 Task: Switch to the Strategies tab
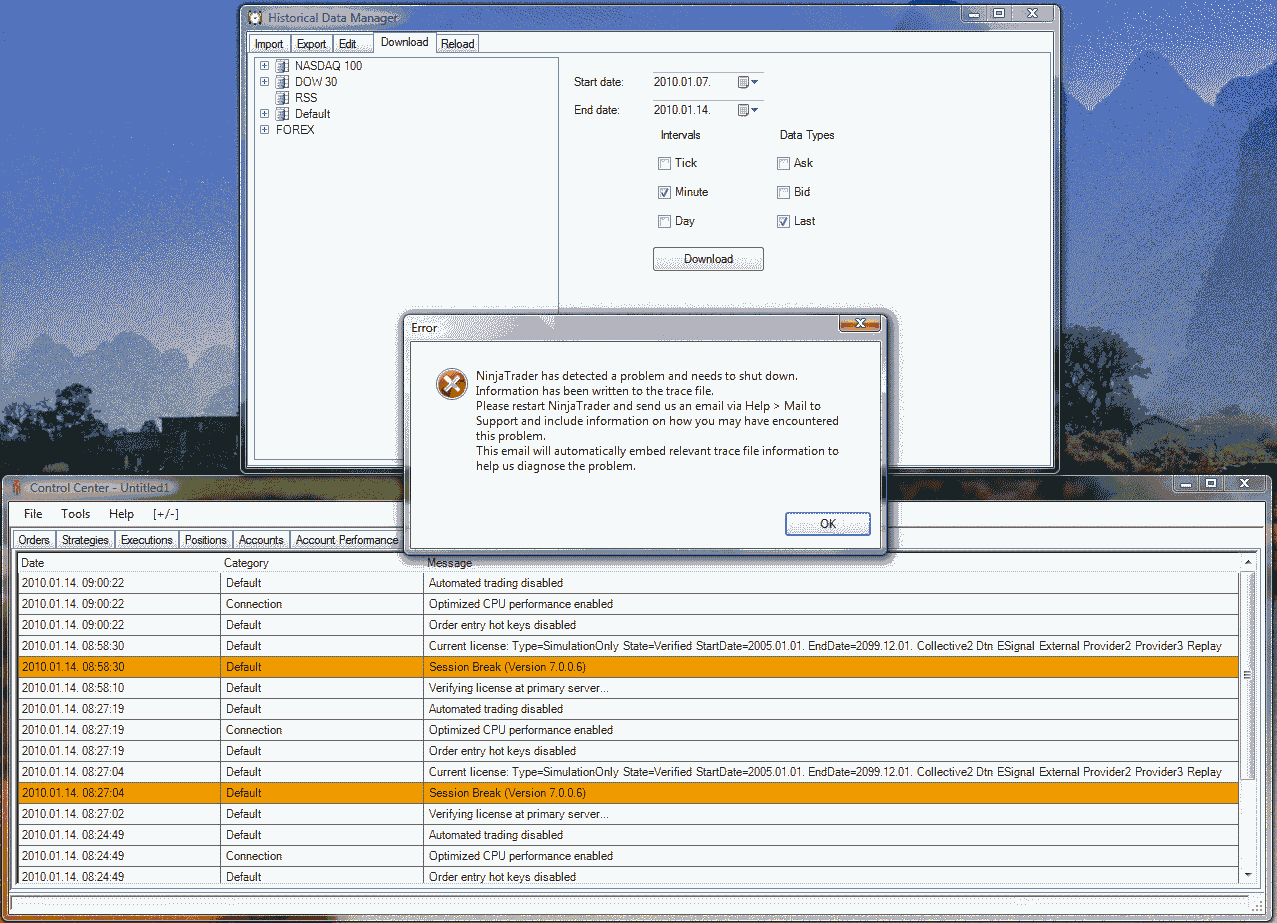coord(85,540)
